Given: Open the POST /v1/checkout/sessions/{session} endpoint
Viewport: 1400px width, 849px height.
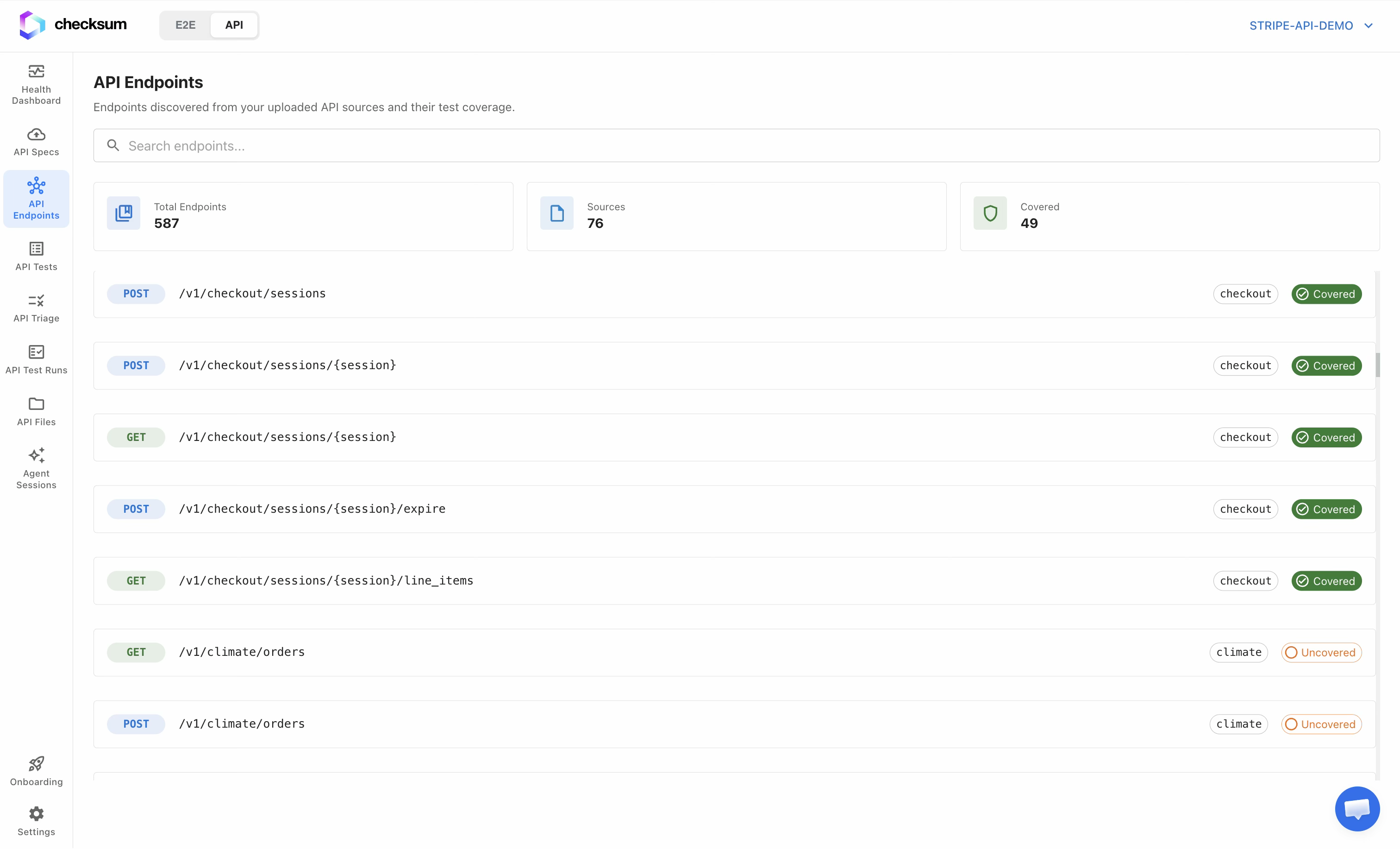Looking at the screenshot, I should 734,365.
